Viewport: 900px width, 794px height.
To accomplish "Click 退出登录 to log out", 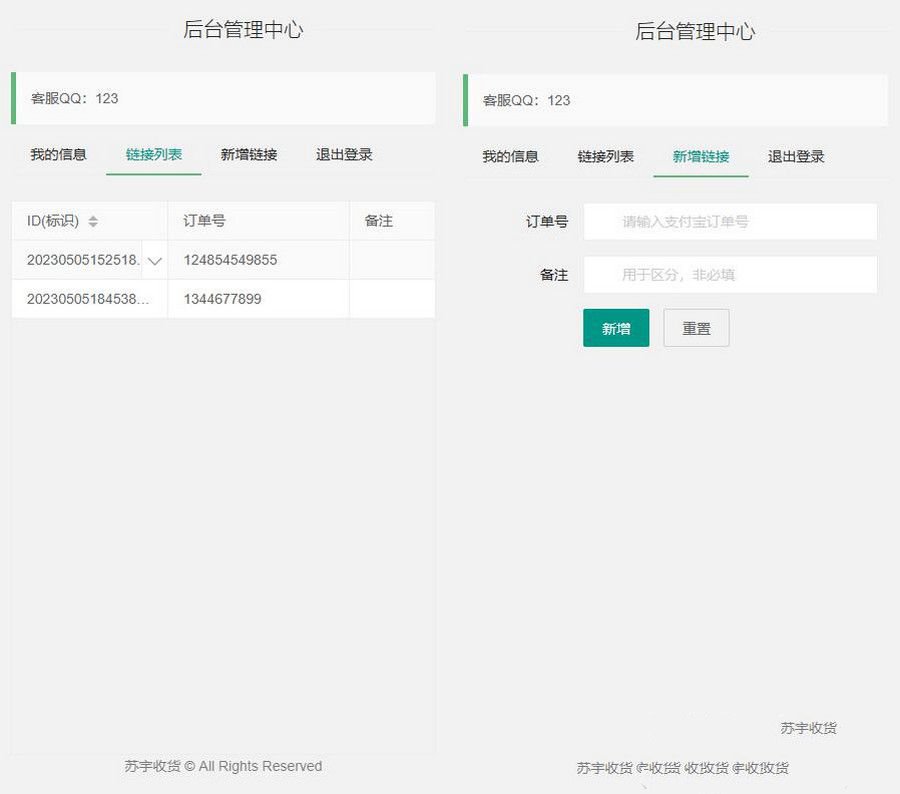I will tap(343, 154).
